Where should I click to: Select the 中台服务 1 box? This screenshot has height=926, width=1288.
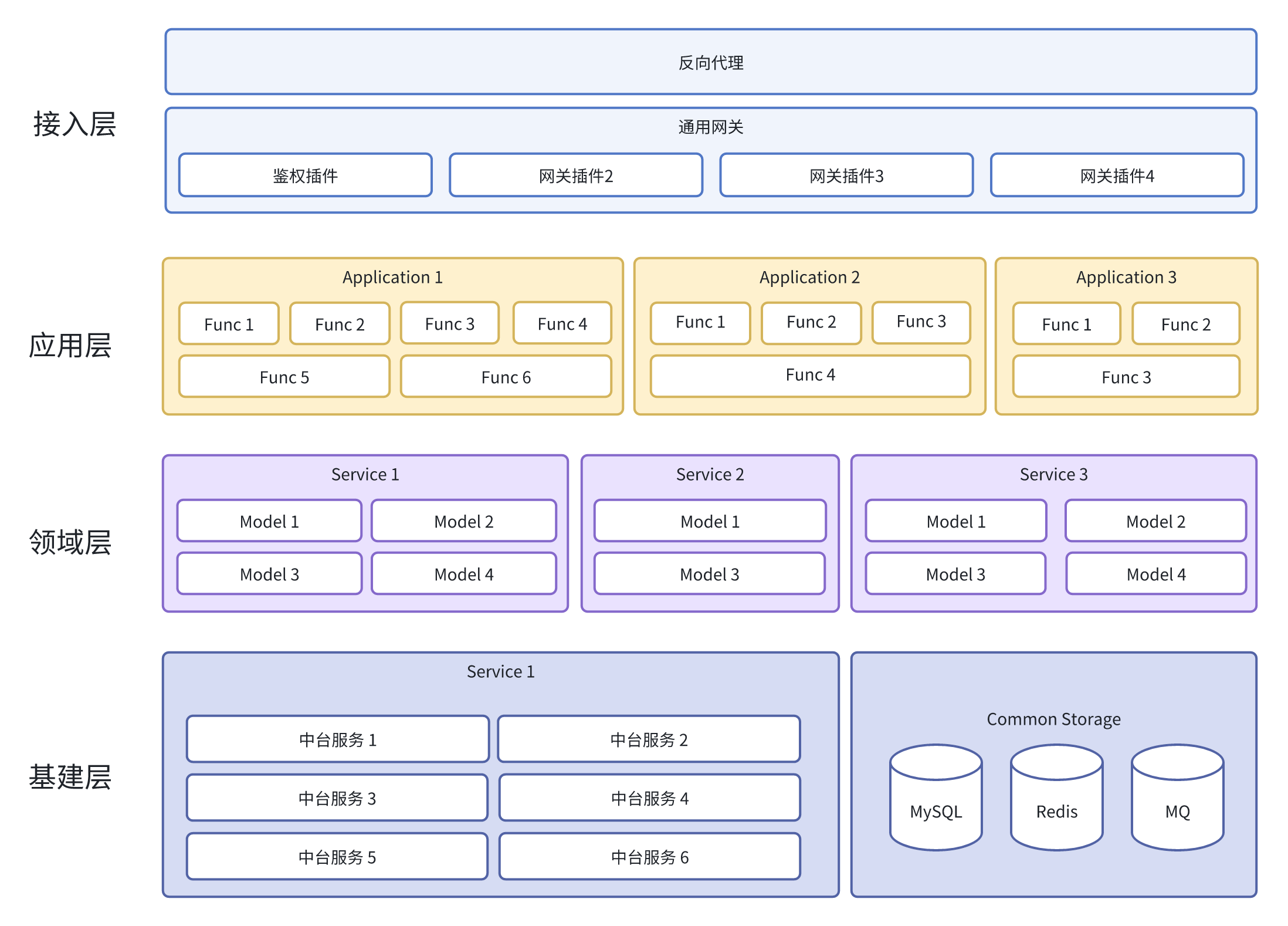(337, 739)
